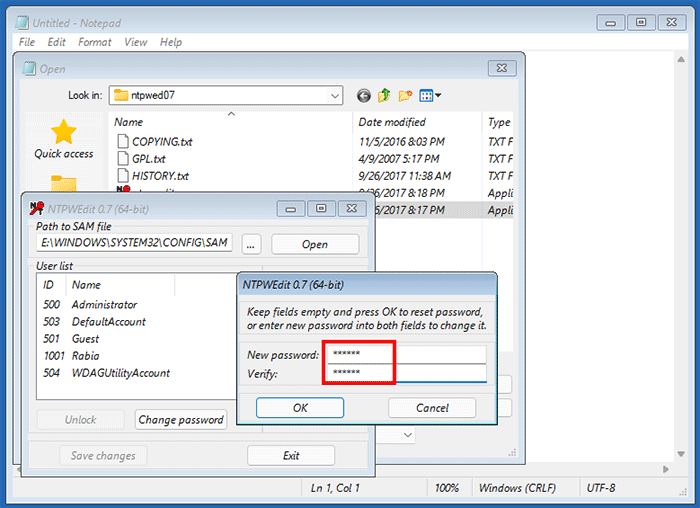The height and width of the screenshot is (508, 700).
Task: Click the Change password button
Action: point(181,420)
